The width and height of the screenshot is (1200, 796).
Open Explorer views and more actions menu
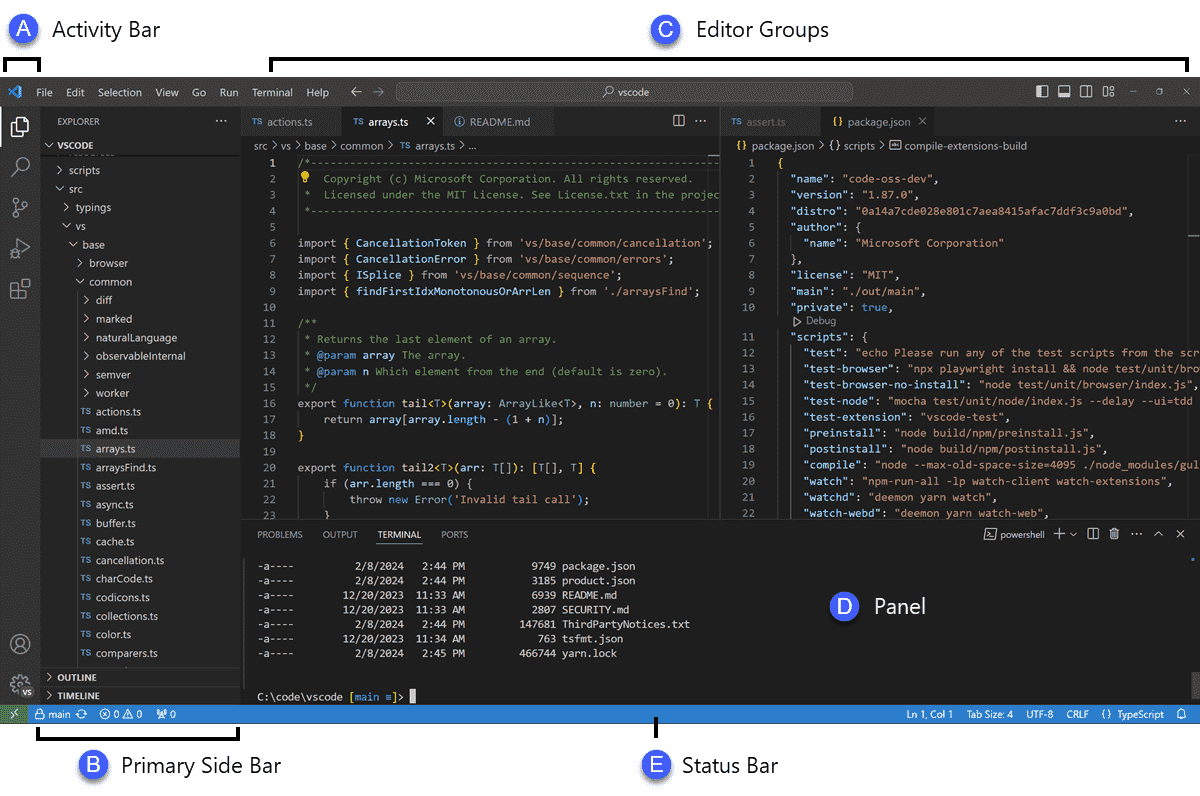(221, 121)
